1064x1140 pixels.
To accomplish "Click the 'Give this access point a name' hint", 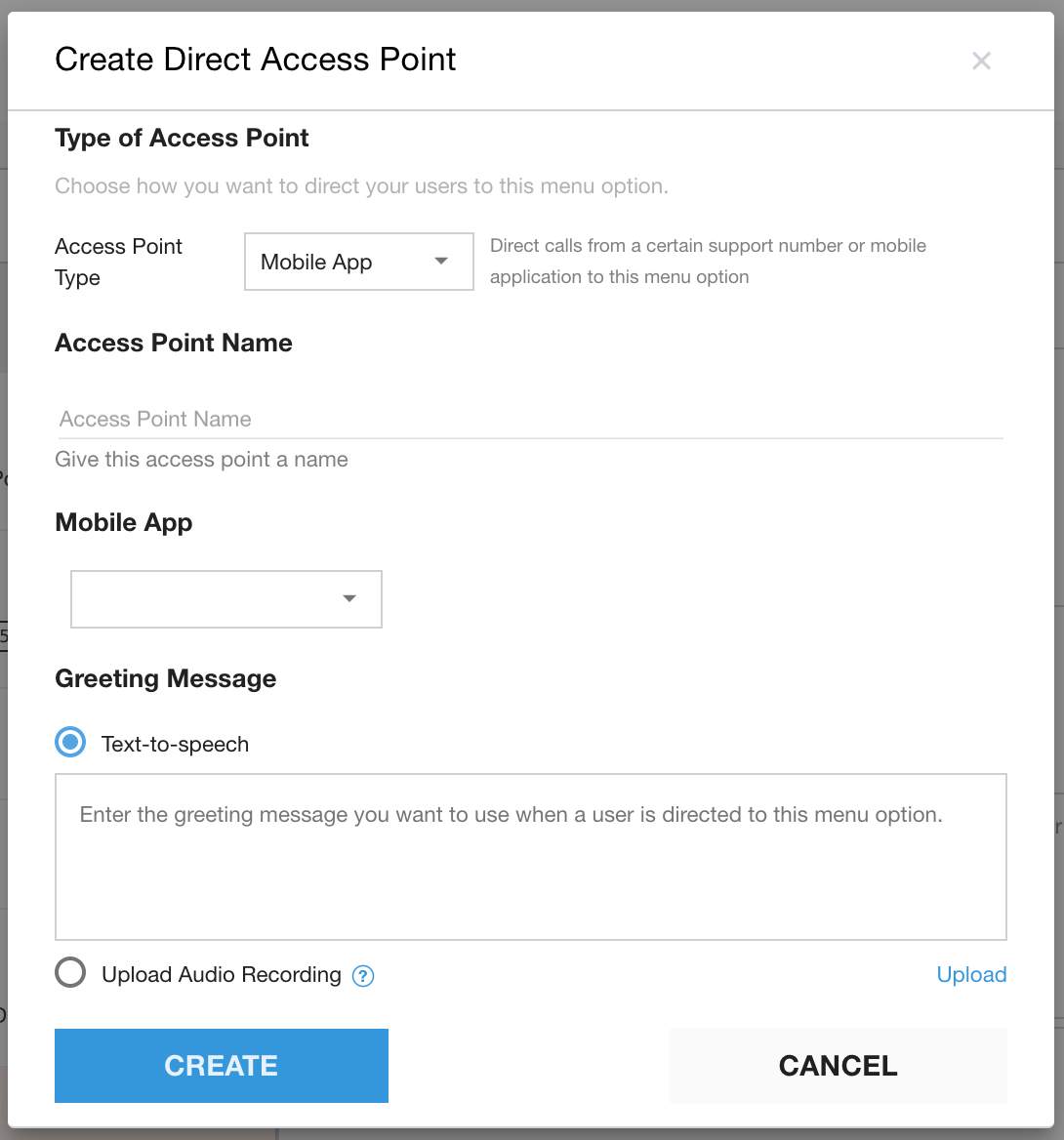I will pyautogui.click(x=201, y=460).
